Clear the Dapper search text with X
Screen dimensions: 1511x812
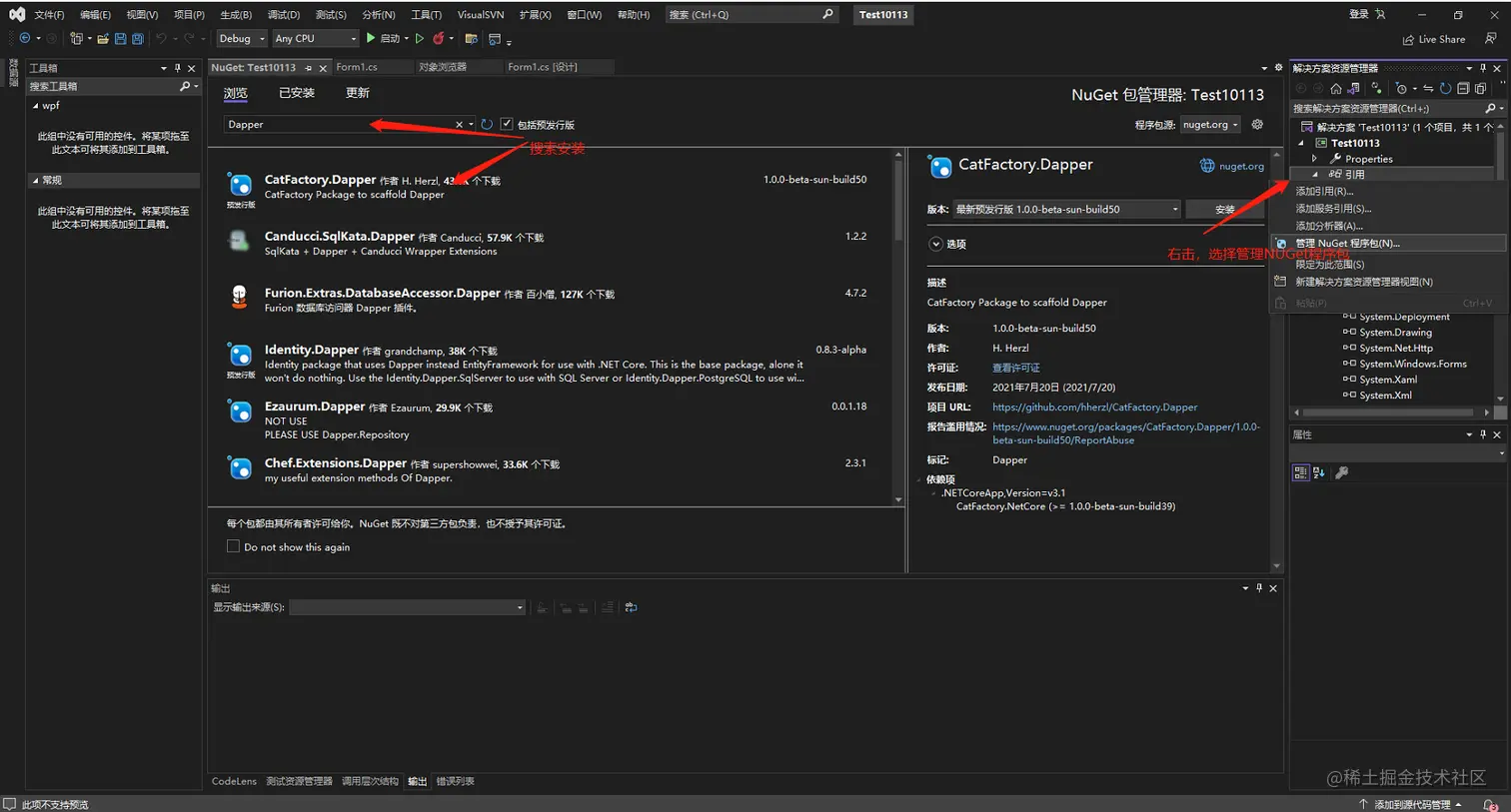pyautogui.click(x=459, y=125)
